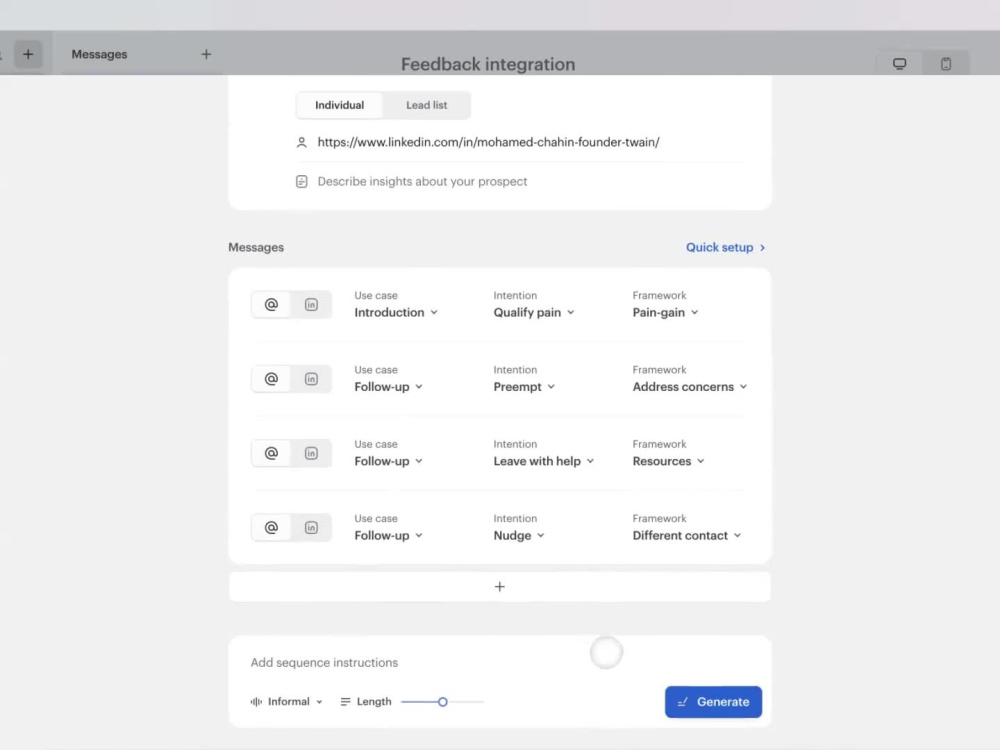
Task: Select email channel for Nudge follow-up
Action: coord(271,527)
